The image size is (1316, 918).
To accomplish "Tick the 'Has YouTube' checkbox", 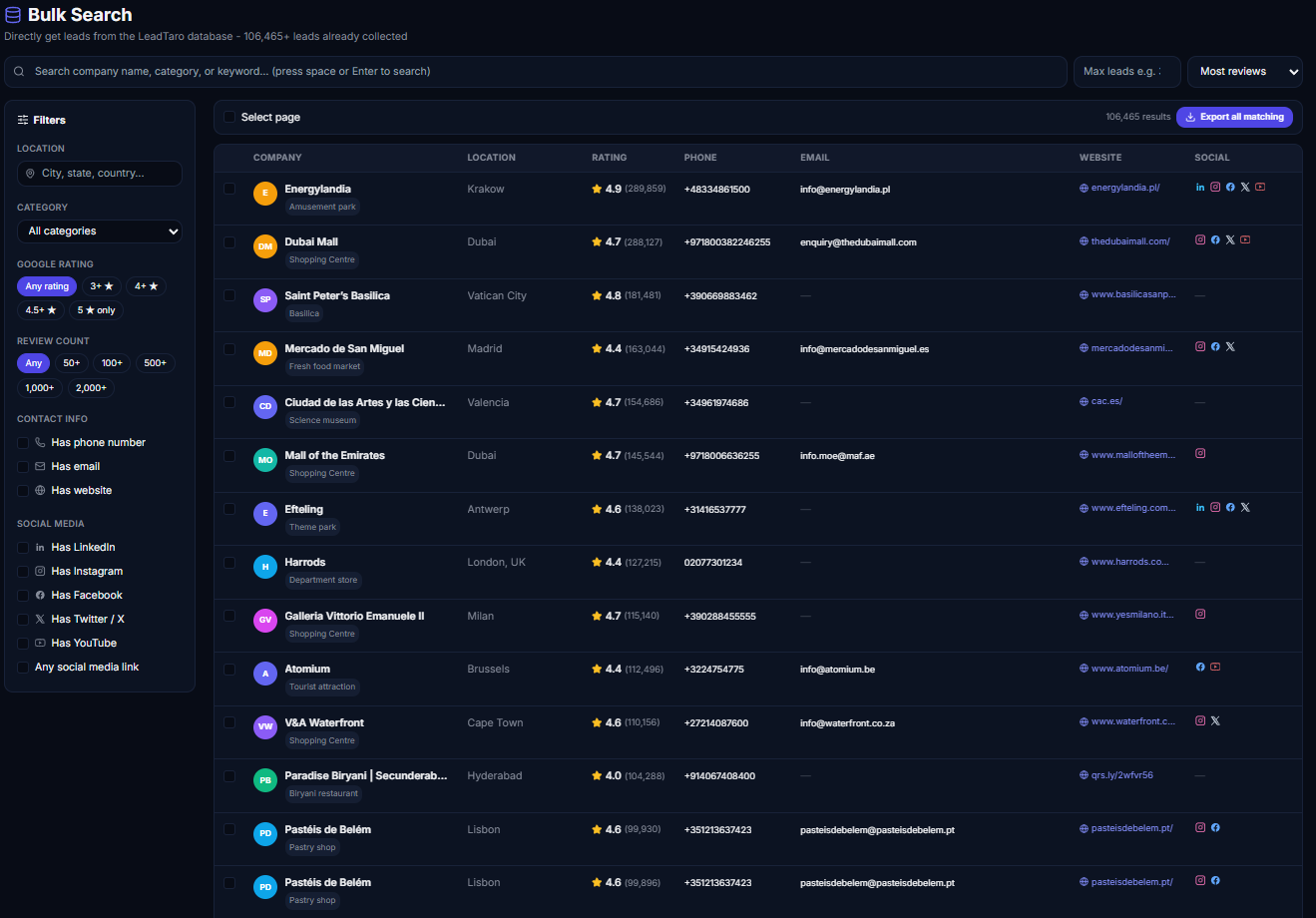I will tap(23, 644).
